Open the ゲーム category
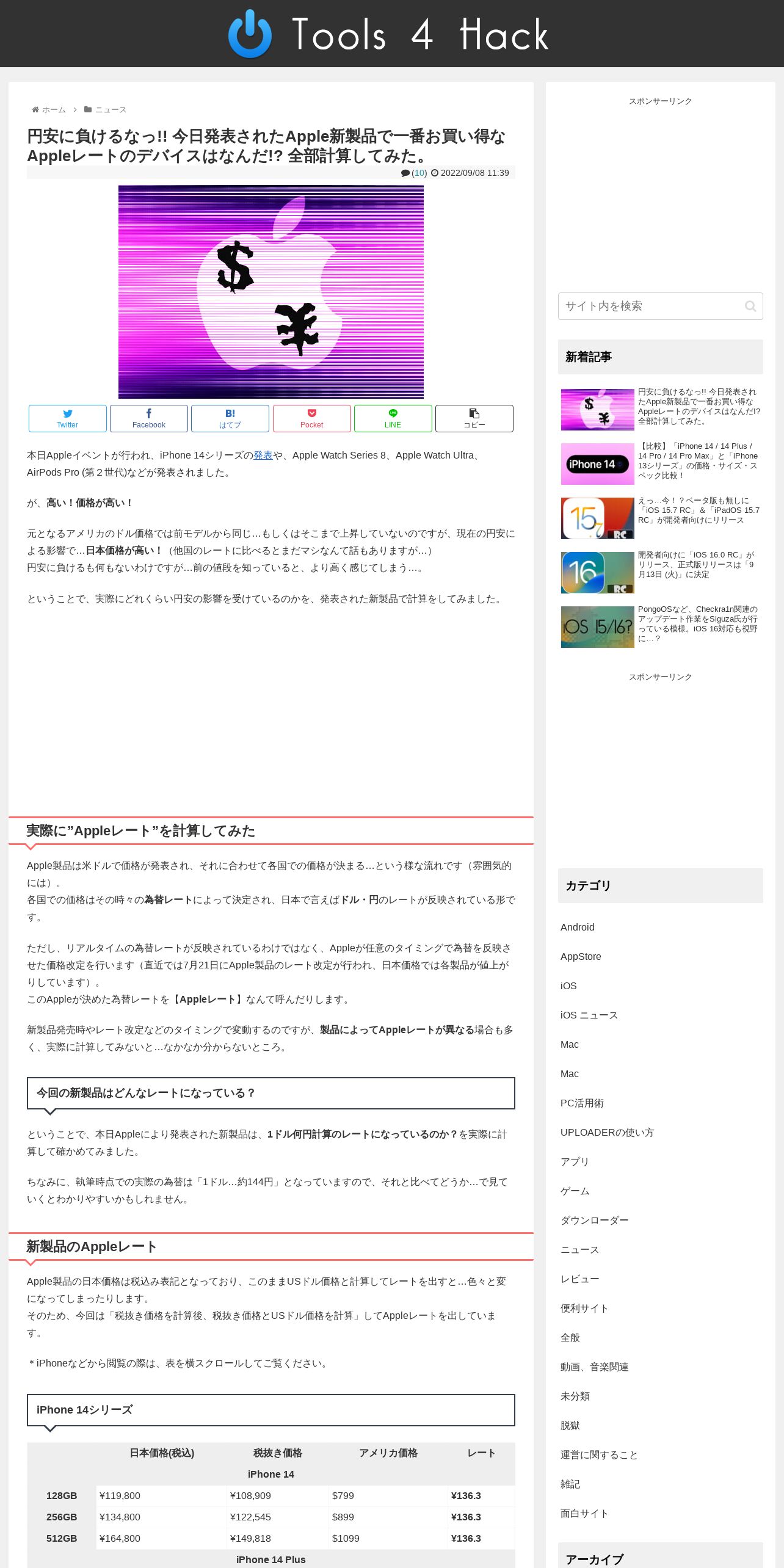 pos(575,1191)
